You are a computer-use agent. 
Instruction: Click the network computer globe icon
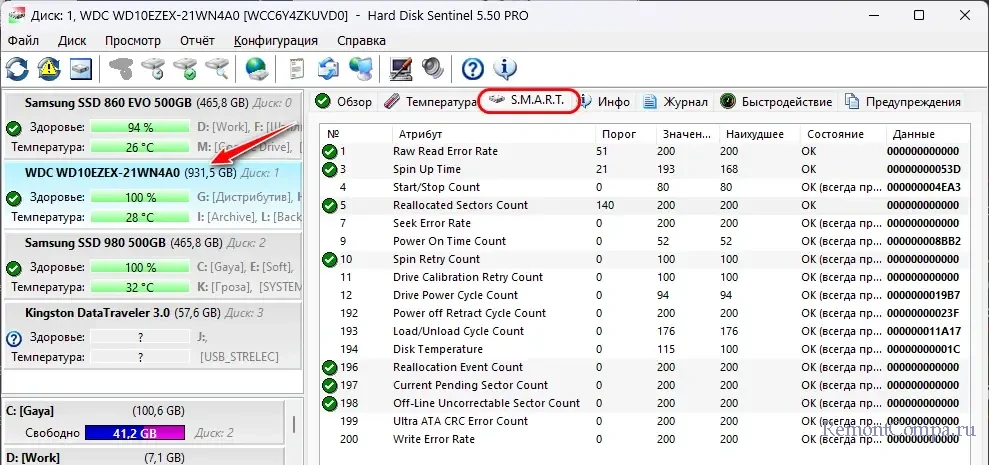coord(361,69)
